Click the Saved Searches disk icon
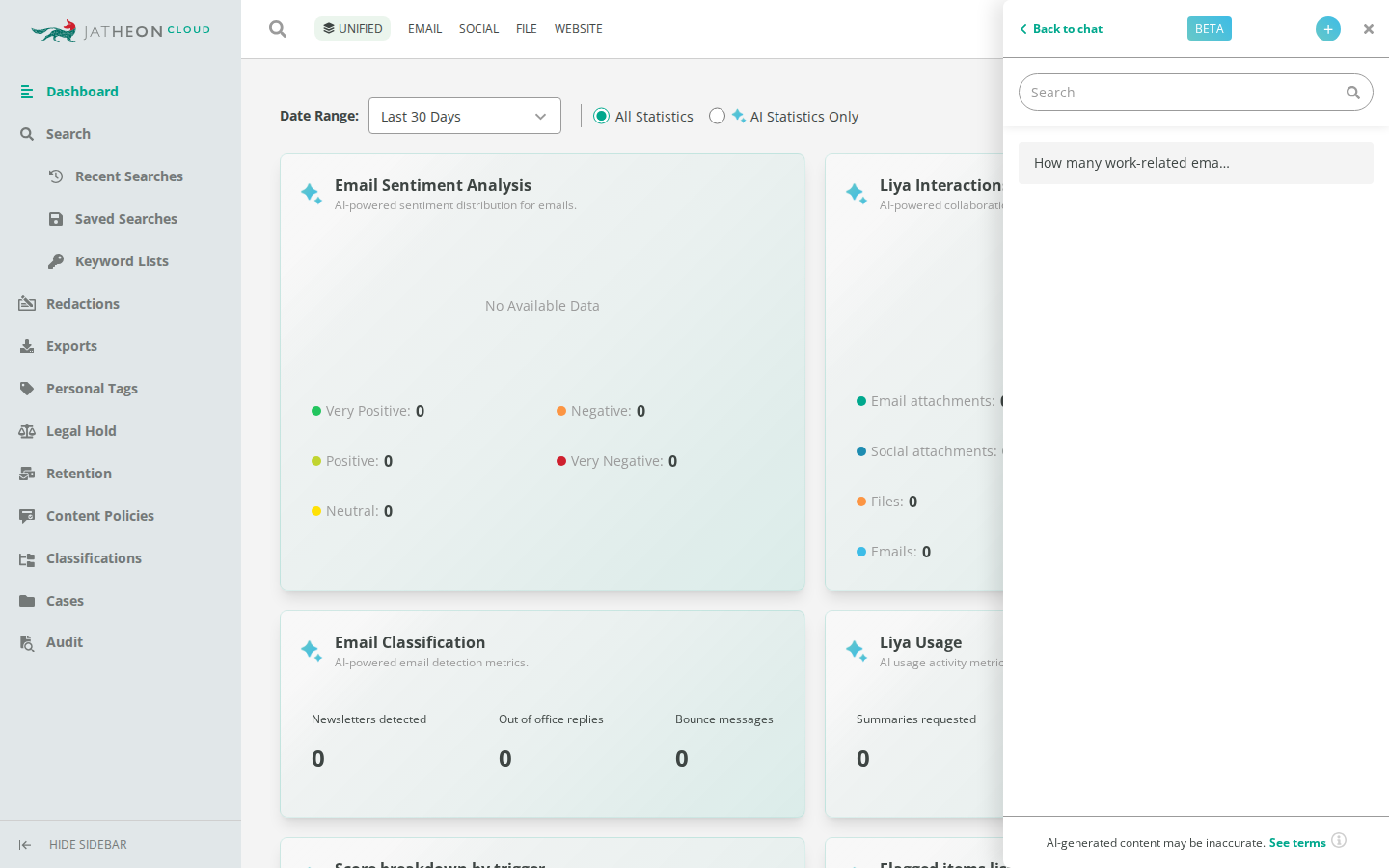The width and height of the screenshot is (1389, 868). pyautogui.click(x=56, y=219)
